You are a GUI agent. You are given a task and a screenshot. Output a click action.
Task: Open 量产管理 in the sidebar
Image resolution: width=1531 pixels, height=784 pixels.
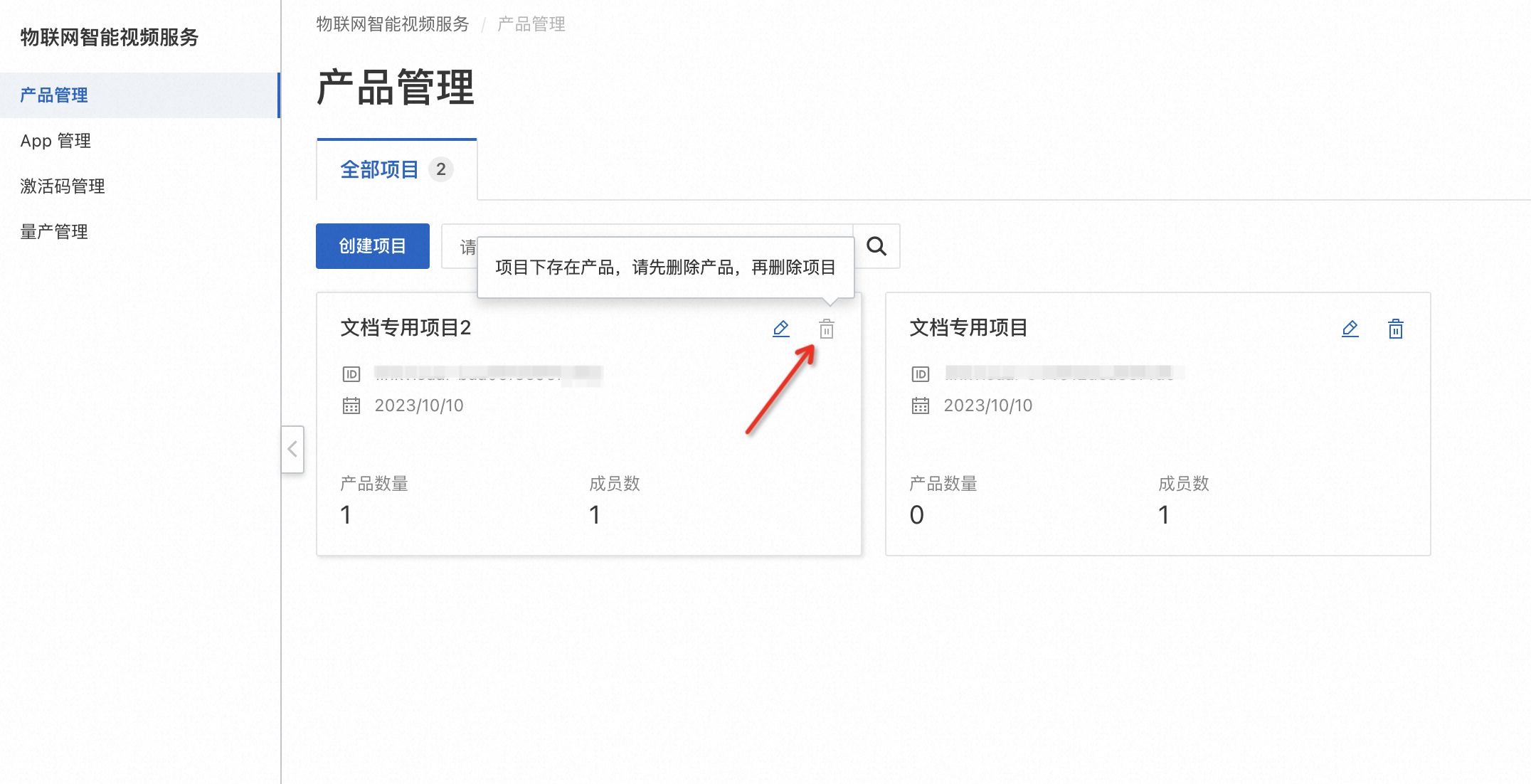click(x=54, y=232)
